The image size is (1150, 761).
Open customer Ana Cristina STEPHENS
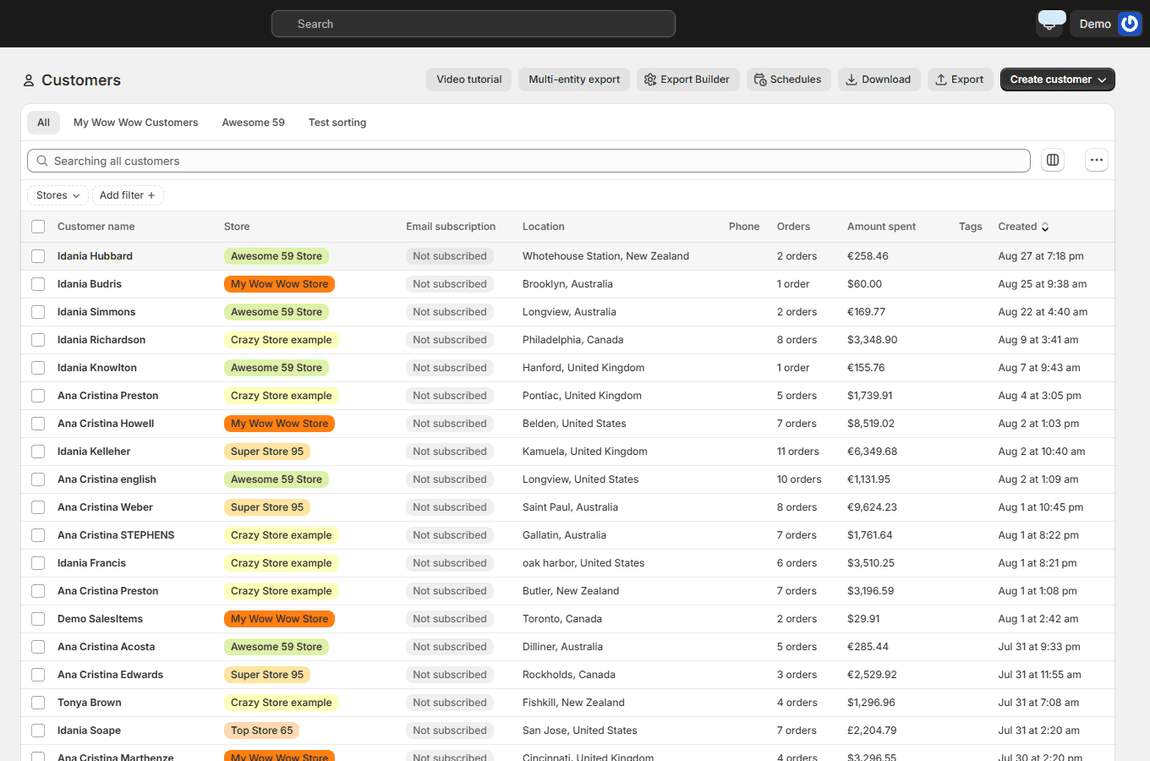coord(116,535)
